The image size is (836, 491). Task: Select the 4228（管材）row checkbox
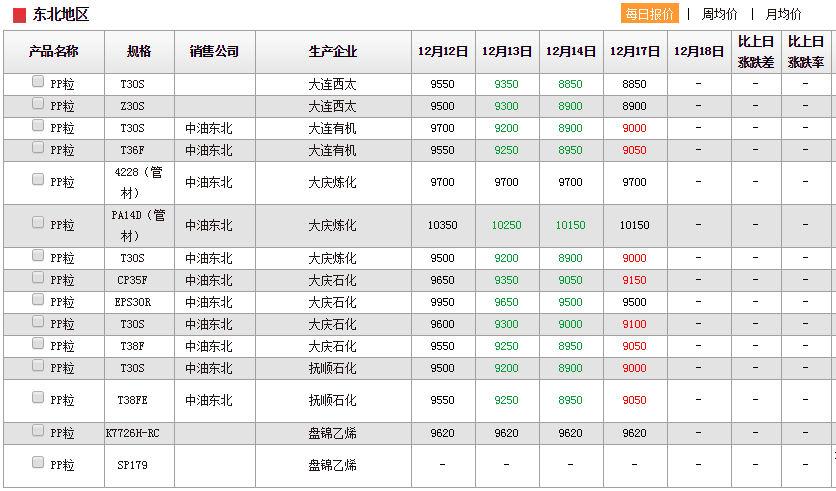(38, 180)
